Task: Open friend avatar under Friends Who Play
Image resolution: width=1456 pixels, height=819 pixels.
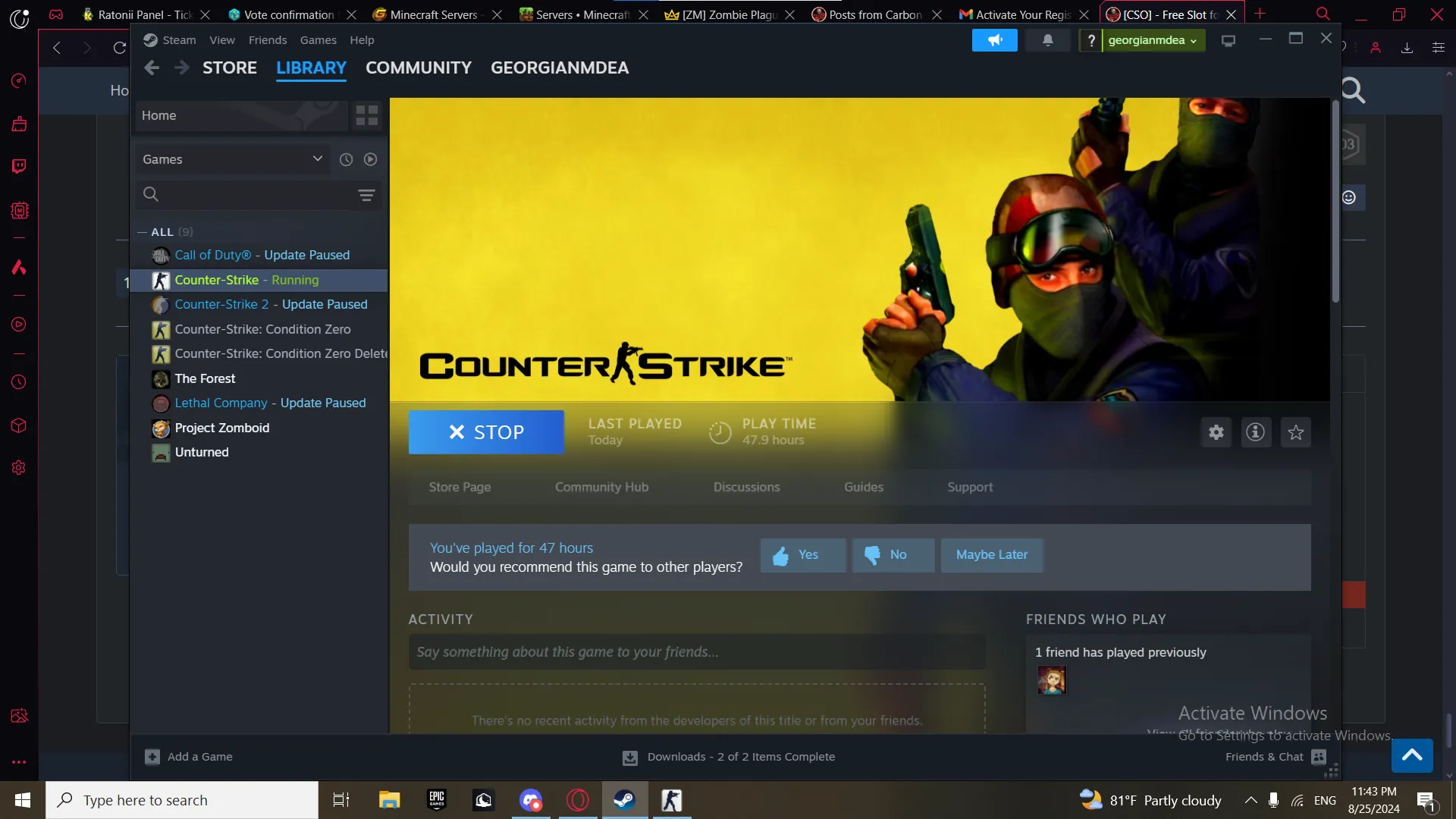Action: pos(1052,680)
